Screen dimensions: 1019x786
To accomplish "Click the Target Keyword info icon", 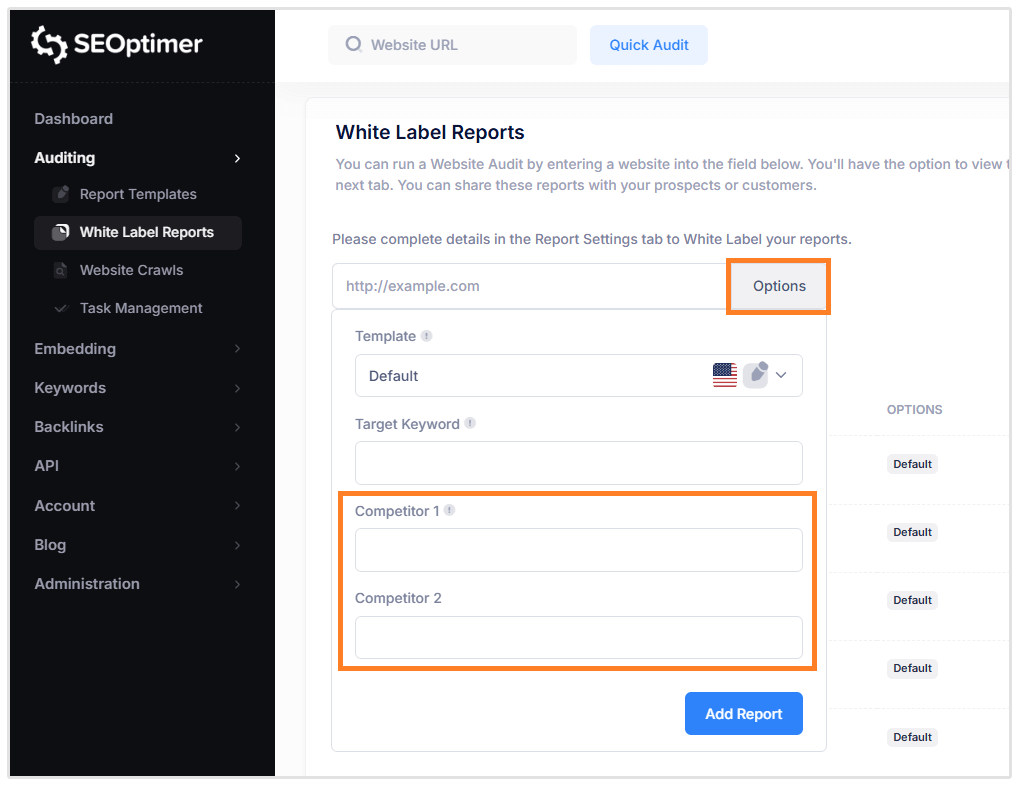I will (x=470, y=424).
